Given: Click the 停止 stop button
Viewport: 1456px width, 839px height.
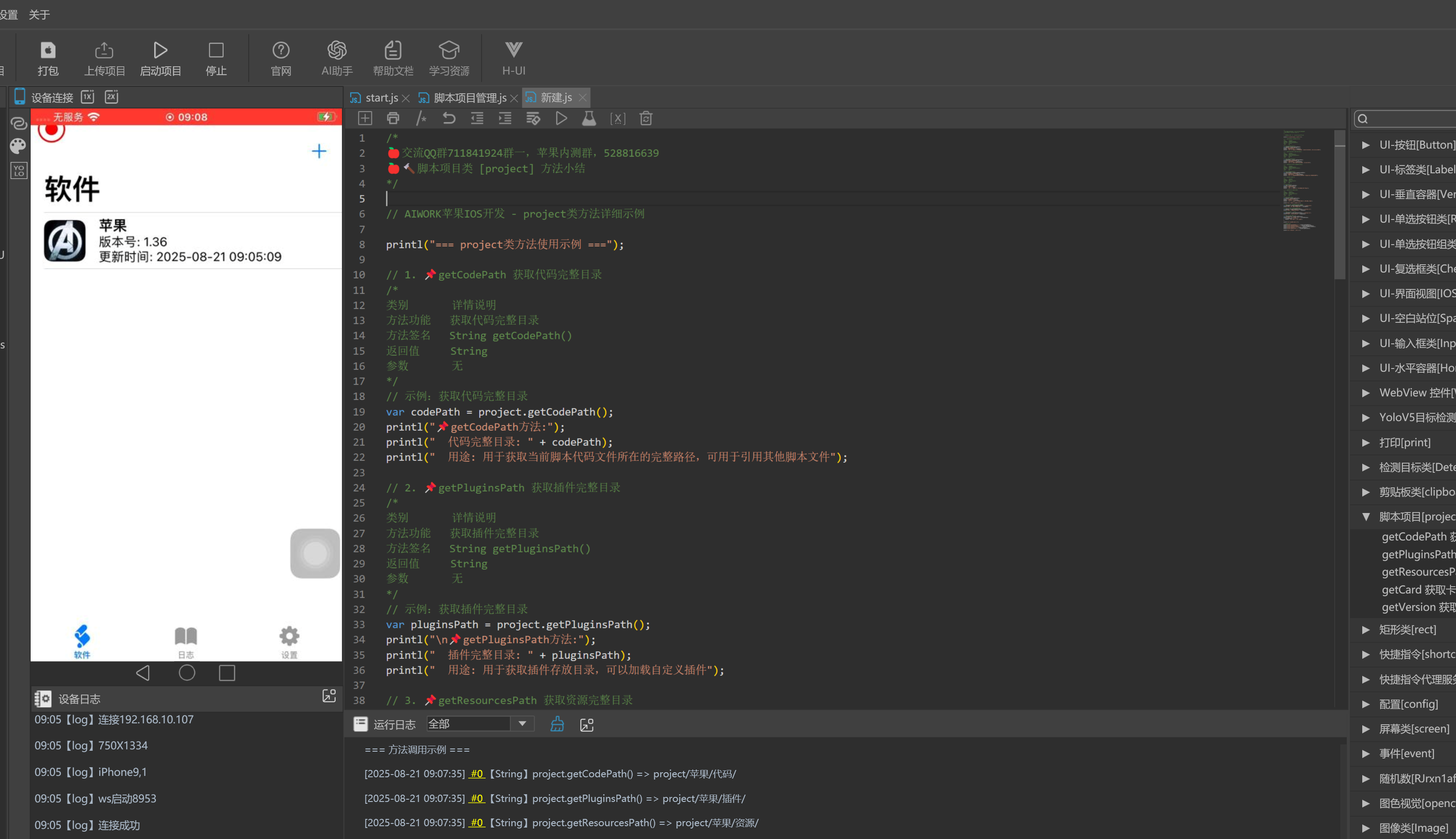Looking at the screenshot, I should pos(216,58).
